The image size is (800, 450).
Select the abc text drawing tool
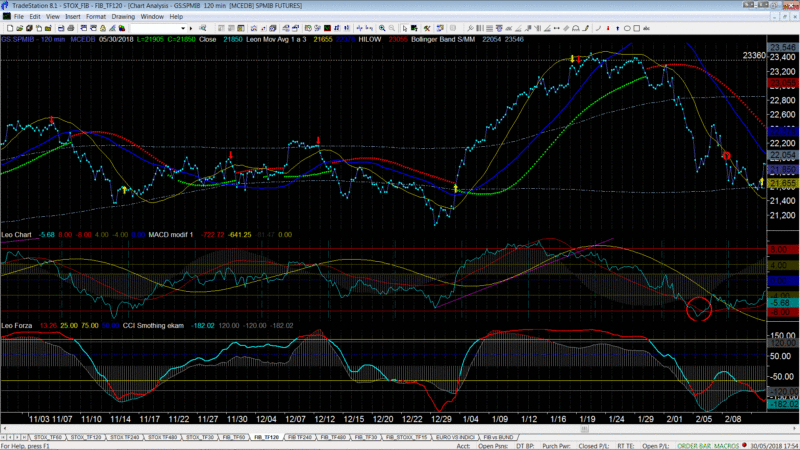click(646, 29)
